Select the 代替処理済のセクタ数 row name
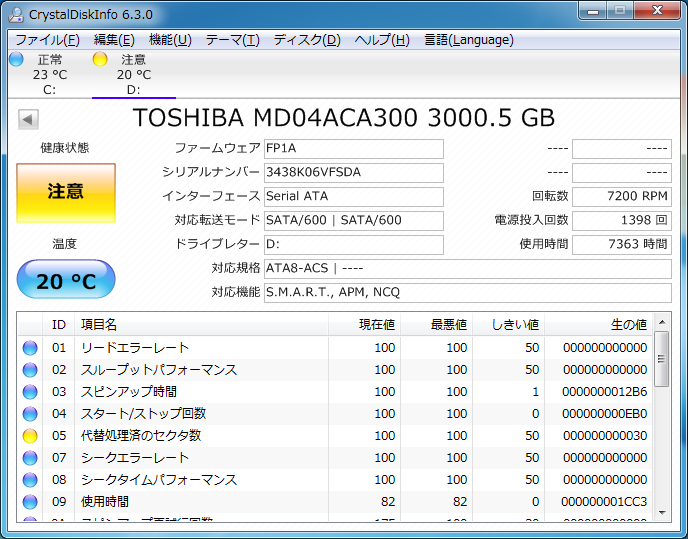688x539 pixels. point(141,436)
